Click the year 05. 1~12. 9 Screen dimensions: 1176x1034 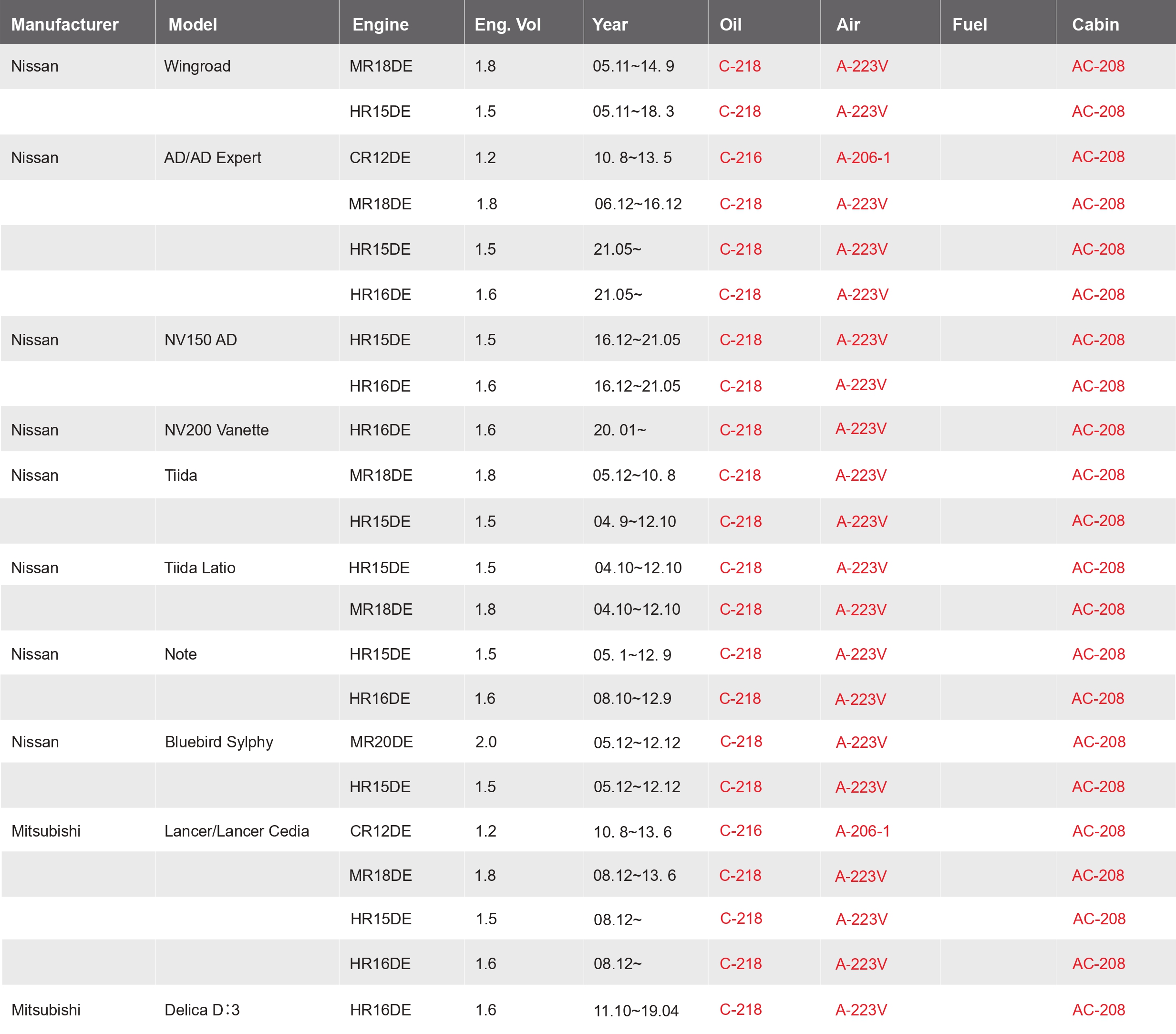point(632,655)
